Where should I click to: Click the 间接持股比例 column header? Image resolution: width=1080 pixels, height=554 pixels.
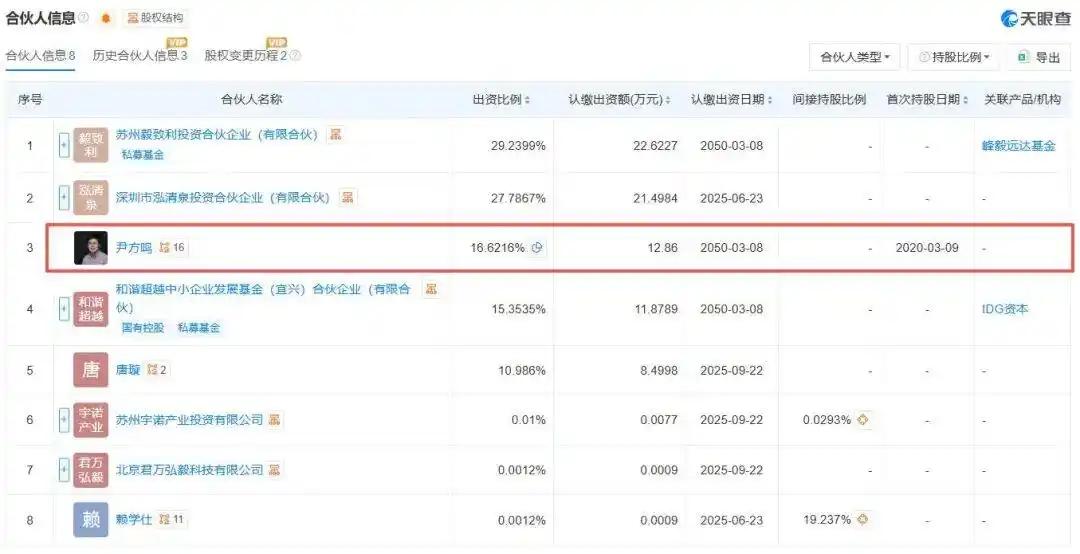click(829, 100)
